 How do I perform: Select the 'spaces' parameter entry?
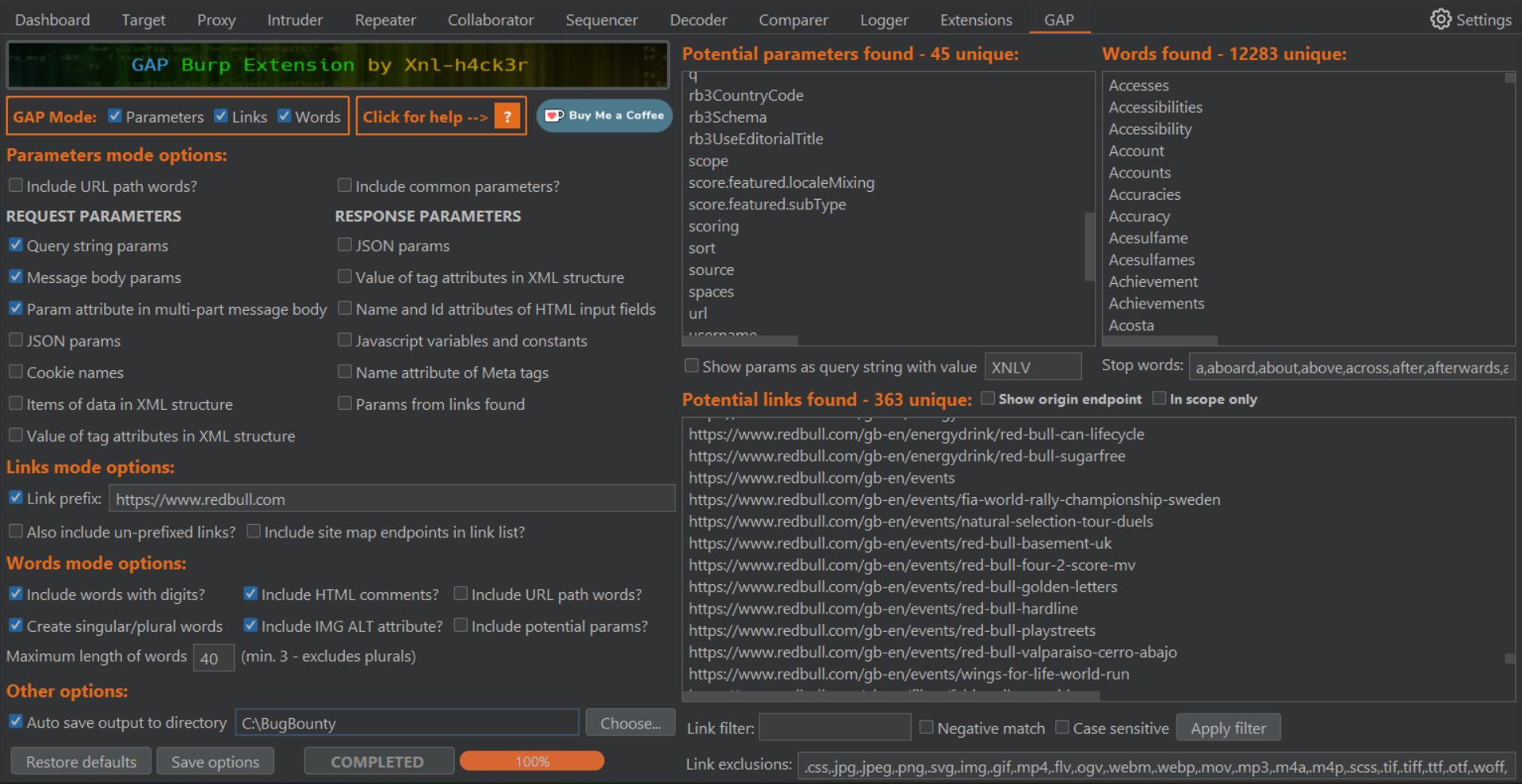(x=711, y=292)
